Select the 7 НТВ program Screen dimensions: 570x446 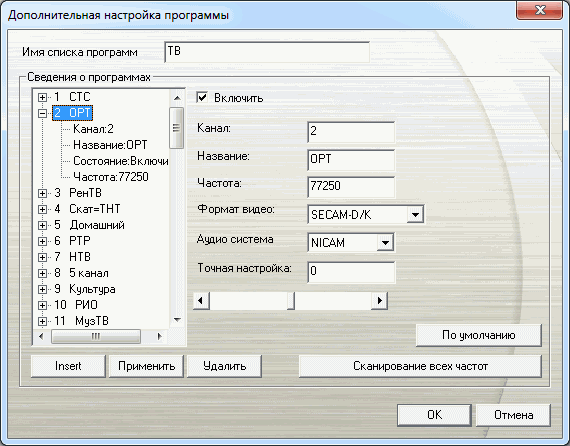click(x=72, y=257)
